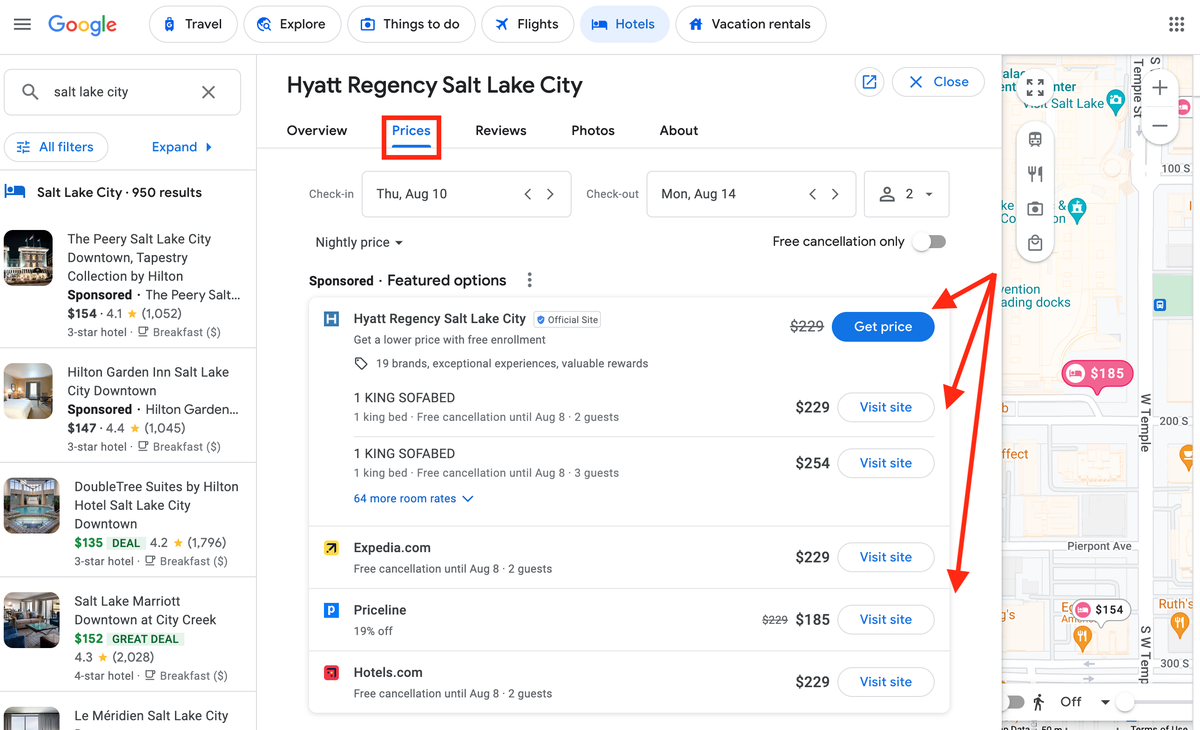Screen dimensions: 1200x730
Task: Open the Hotels navigation chip
Action: point(625,25)
